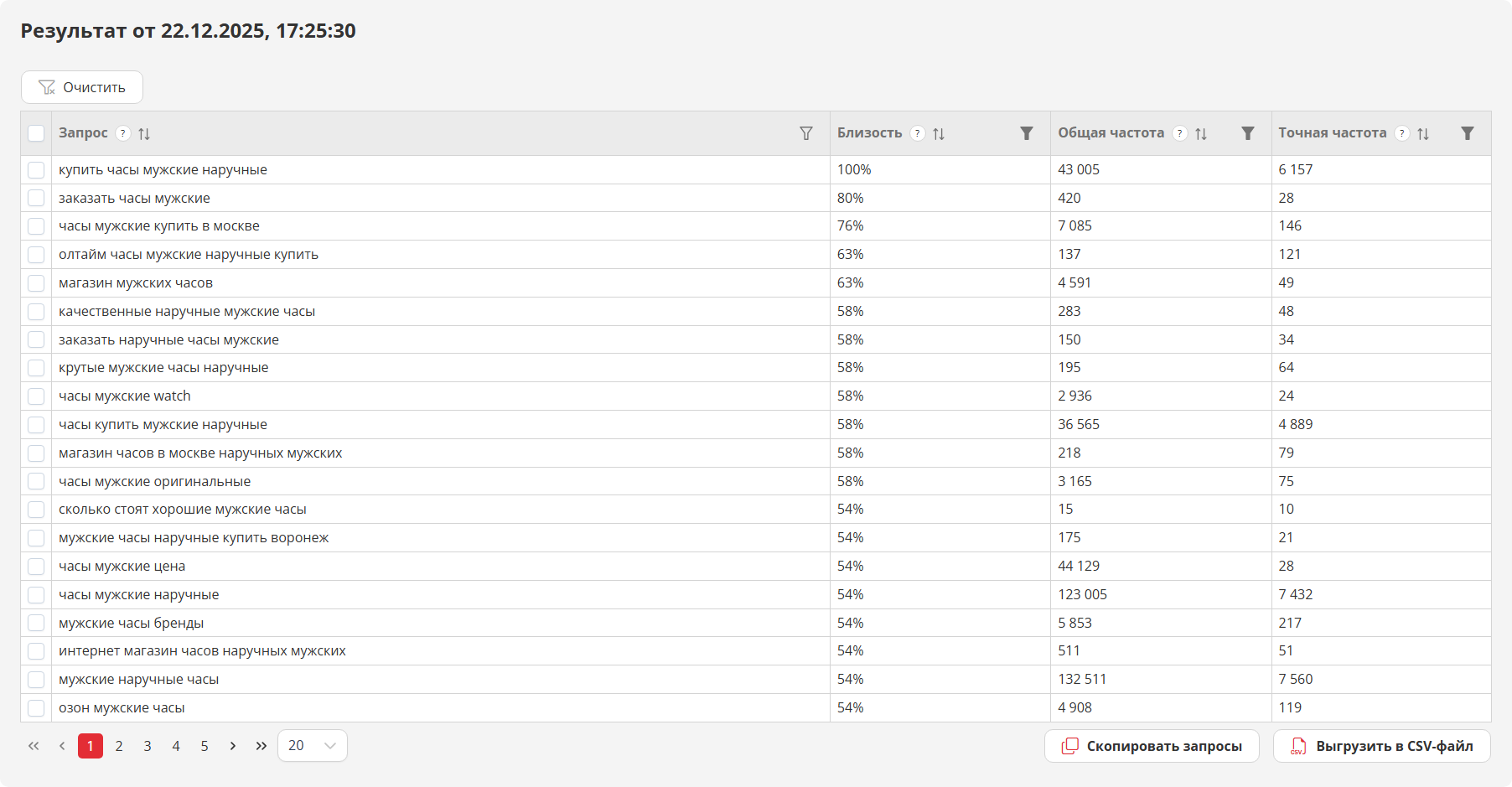This screenshot has width=1512, height=787.
Task: Export results with Выгрузить в CSV-файл
Action: pyautogui.click(x=1381, y=746)
